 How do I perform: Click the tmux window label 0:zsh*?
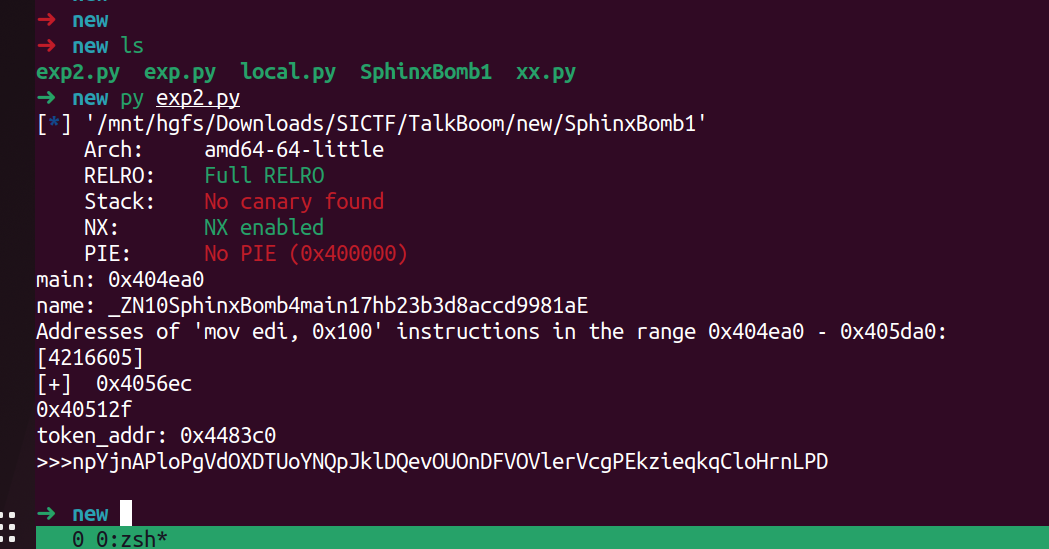coord(132,539)
